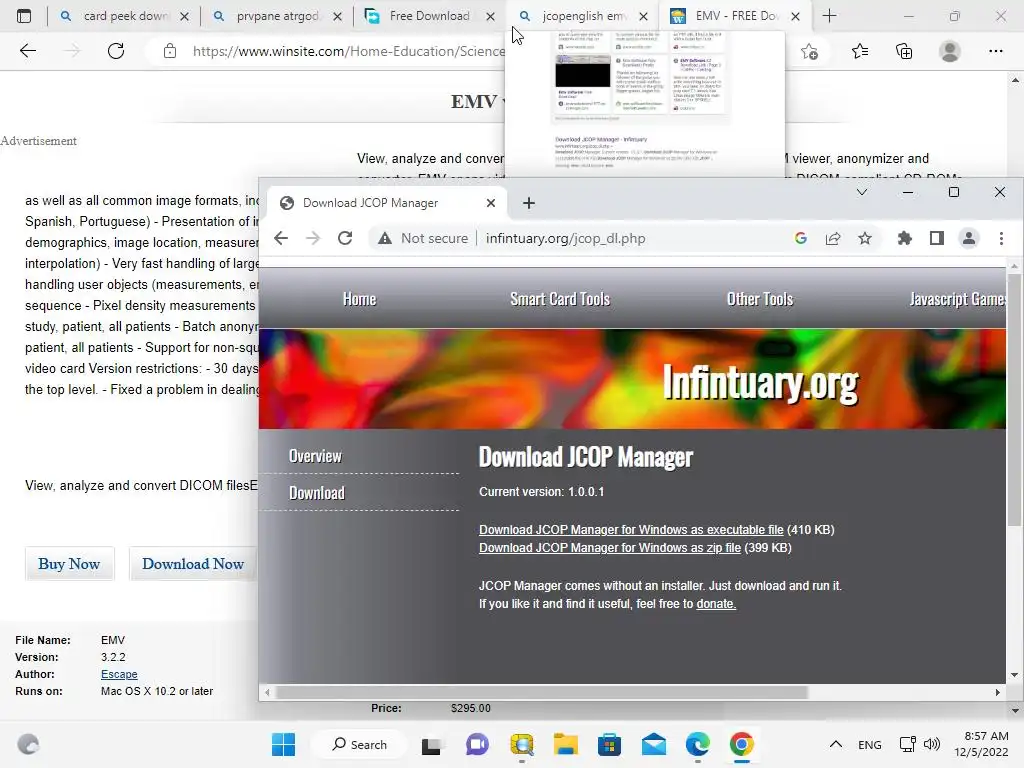The image size is (1024, 768).
Task: Open clock and date in taskbar
Action: coord(981,744)
